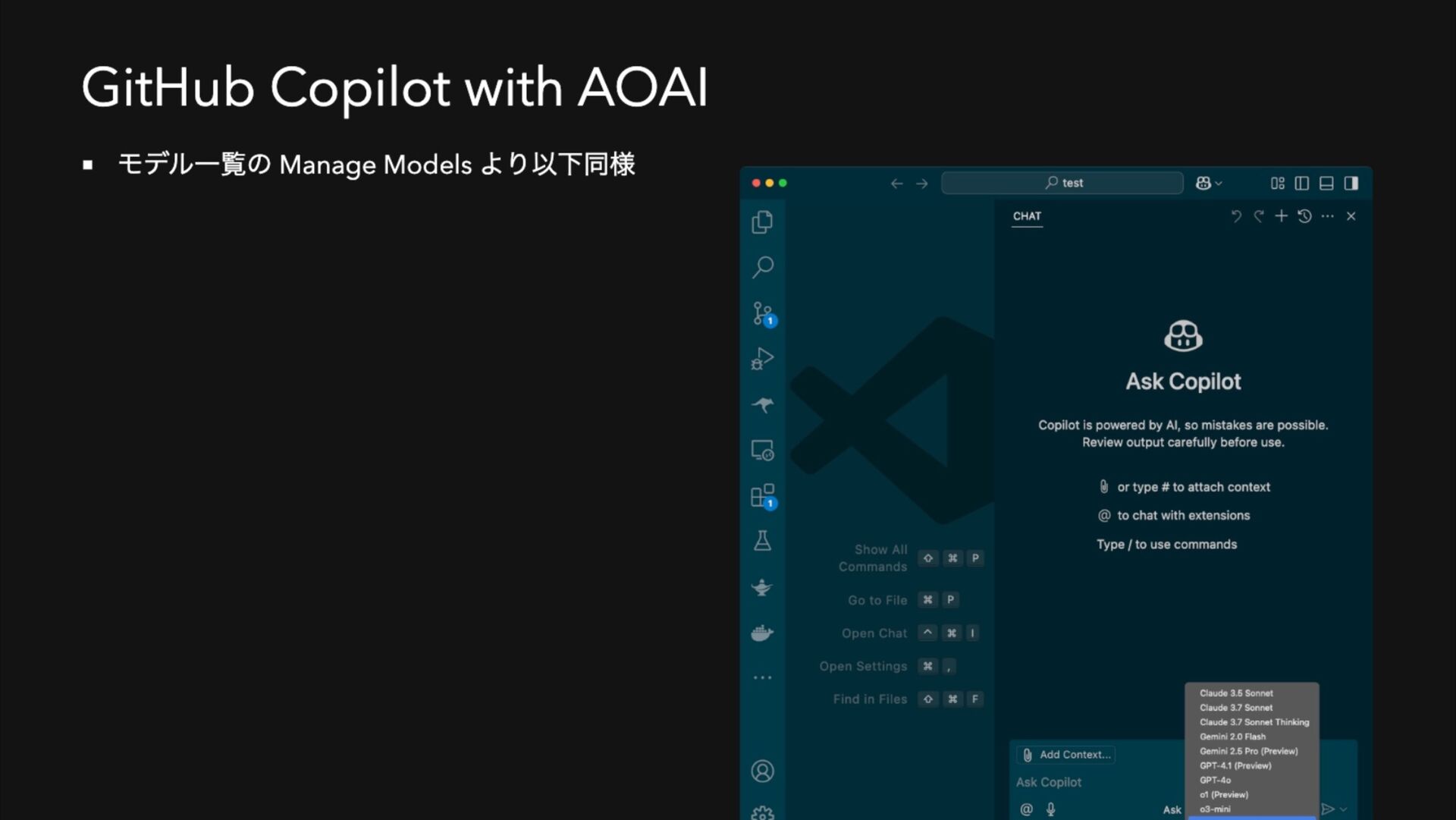Open the Explorer view in activity bar

pos(762,221)
